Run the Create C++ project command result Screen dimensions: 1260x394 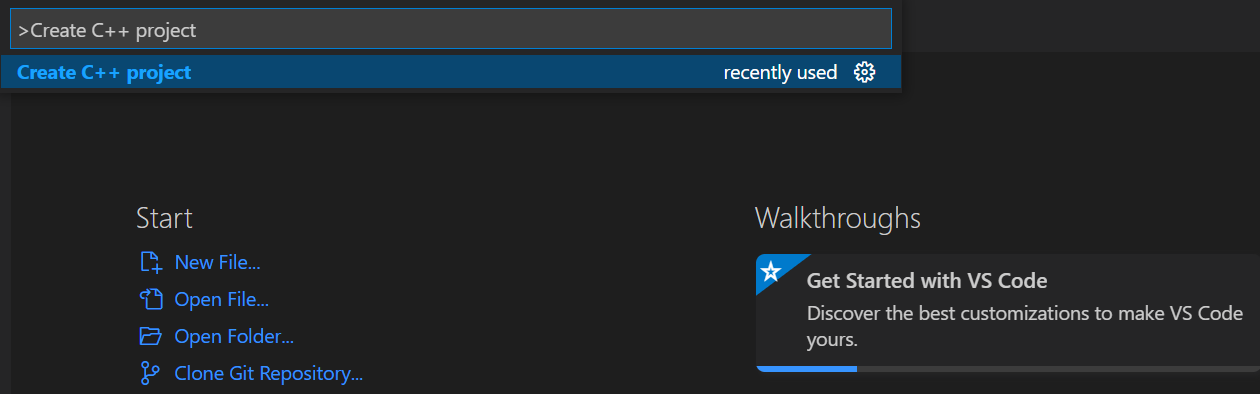[450, 72]
